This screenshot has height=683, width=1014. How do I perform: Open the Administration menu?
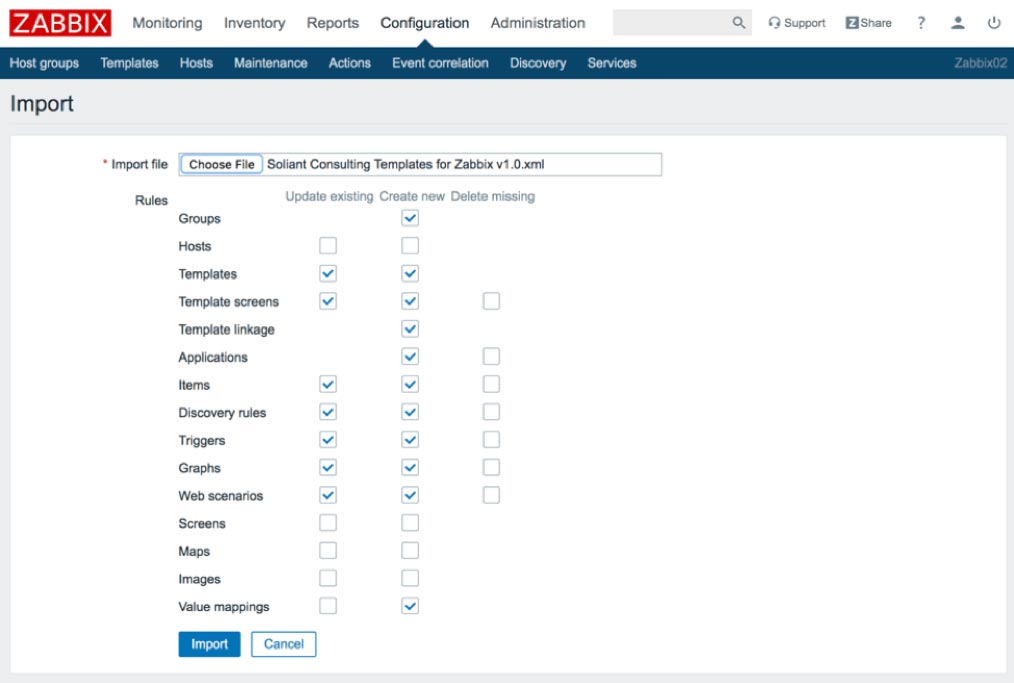coord(537,23)
